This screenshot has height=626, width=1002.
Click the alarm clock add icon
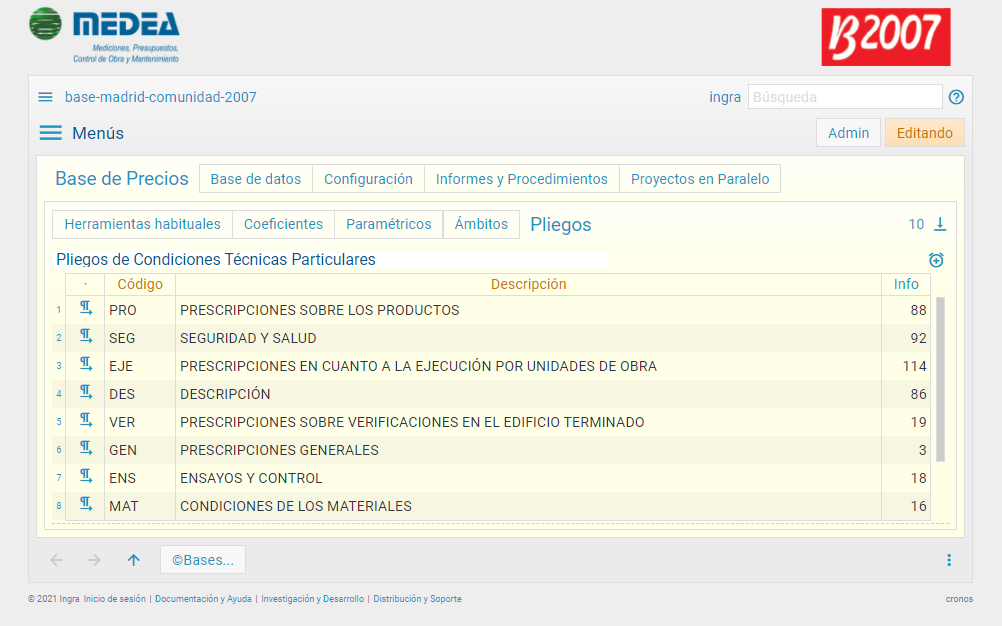coord(936,260)
